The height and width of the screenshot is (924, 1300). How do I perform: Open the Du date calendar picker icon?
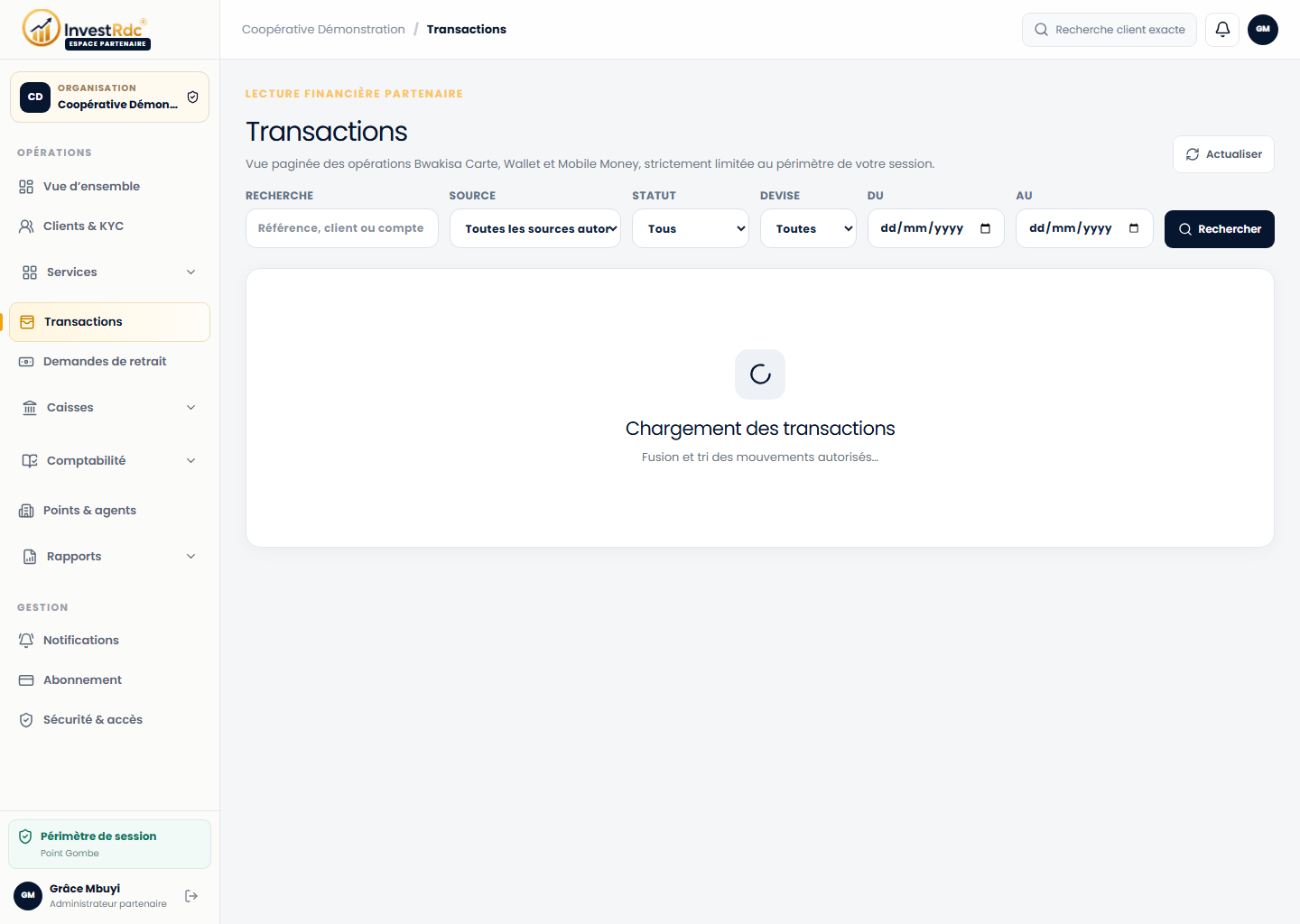pyautogui.click(x=986, y=228)
